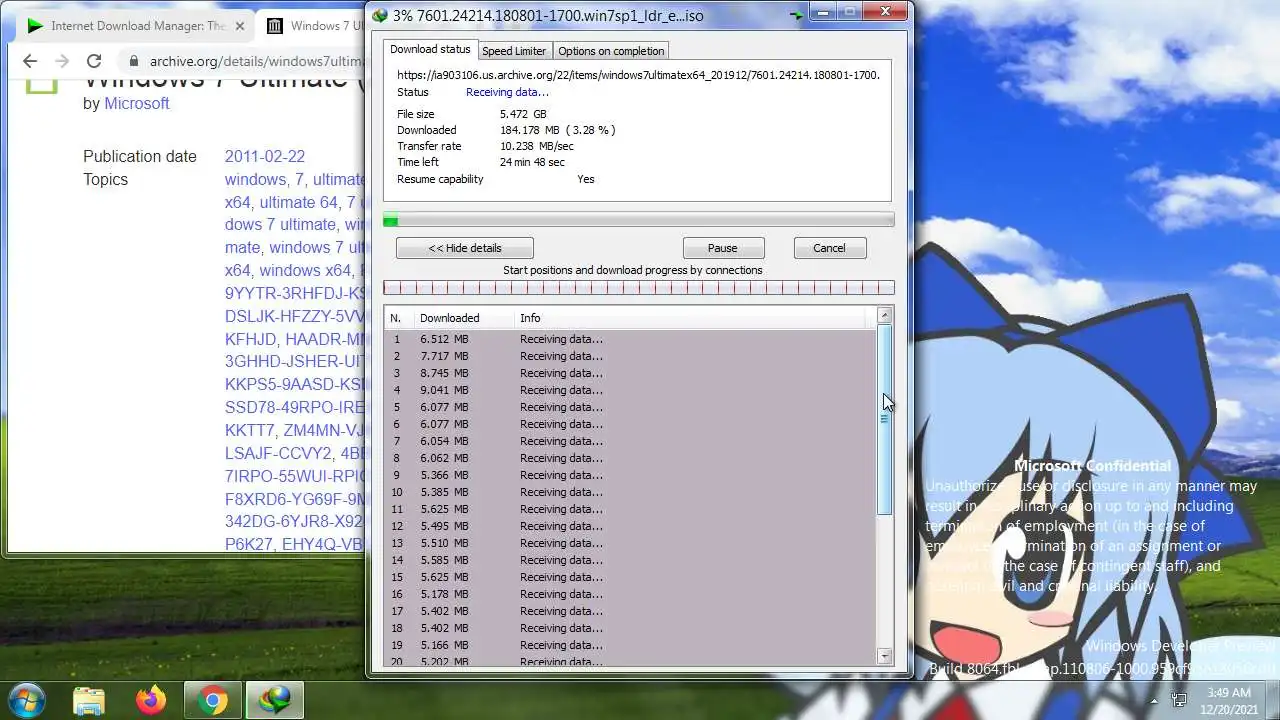The height and width of the screenshot is (720, 1280).
Task: Select connection row 2 with 7.717 MB
Action: (630, 356)
